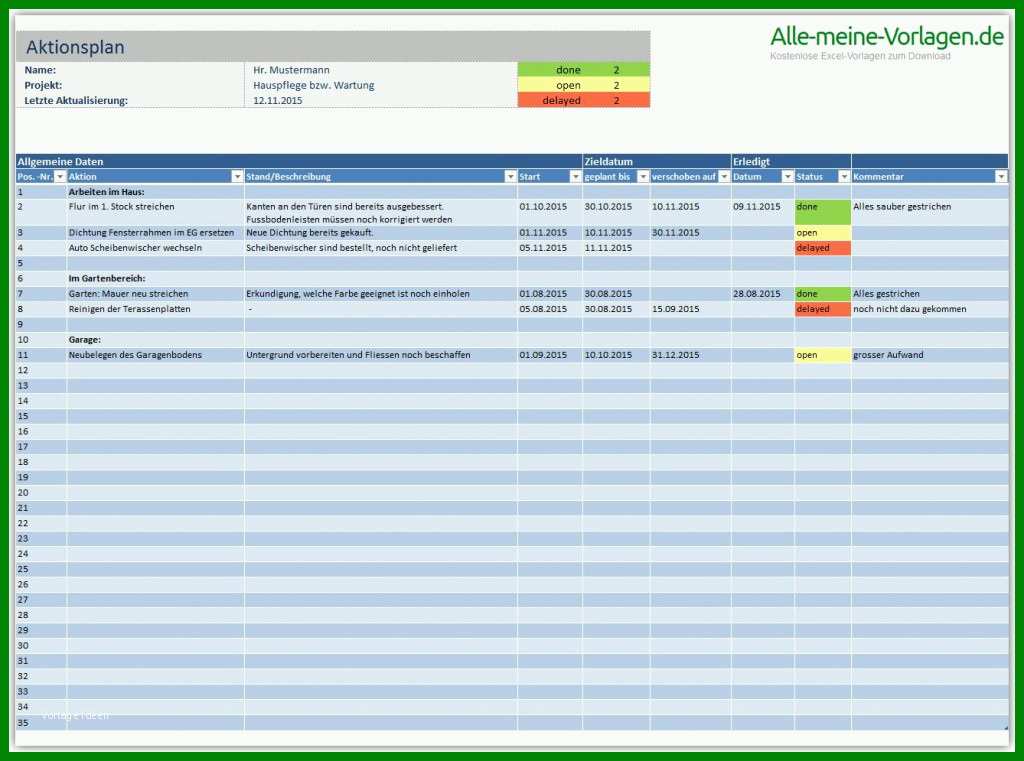Select the 'Im Gartenbereich:' heading cell
1024x761 pixels.
[155, 278]
